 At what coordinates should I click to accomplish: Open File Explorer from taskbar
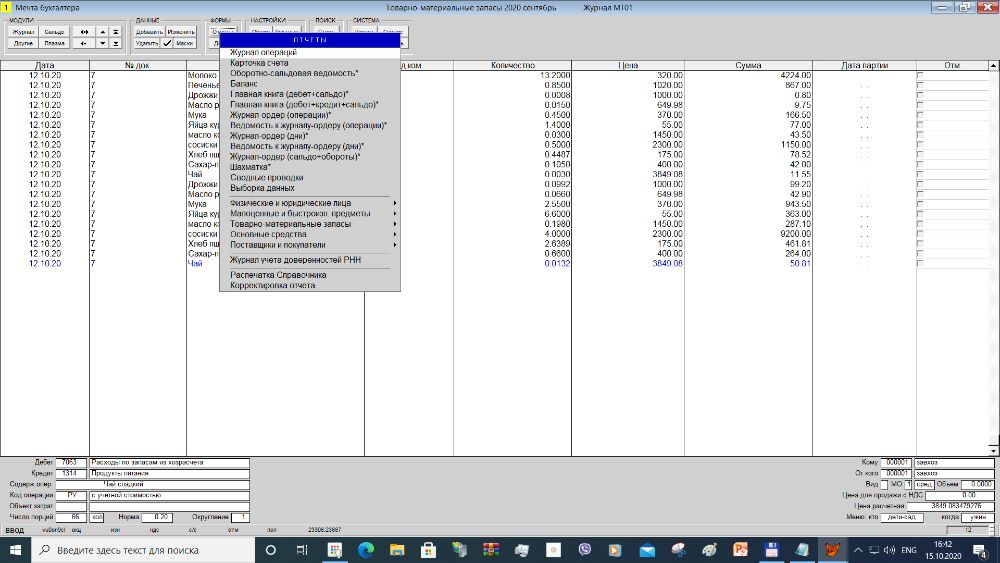(x=397, y=550)
